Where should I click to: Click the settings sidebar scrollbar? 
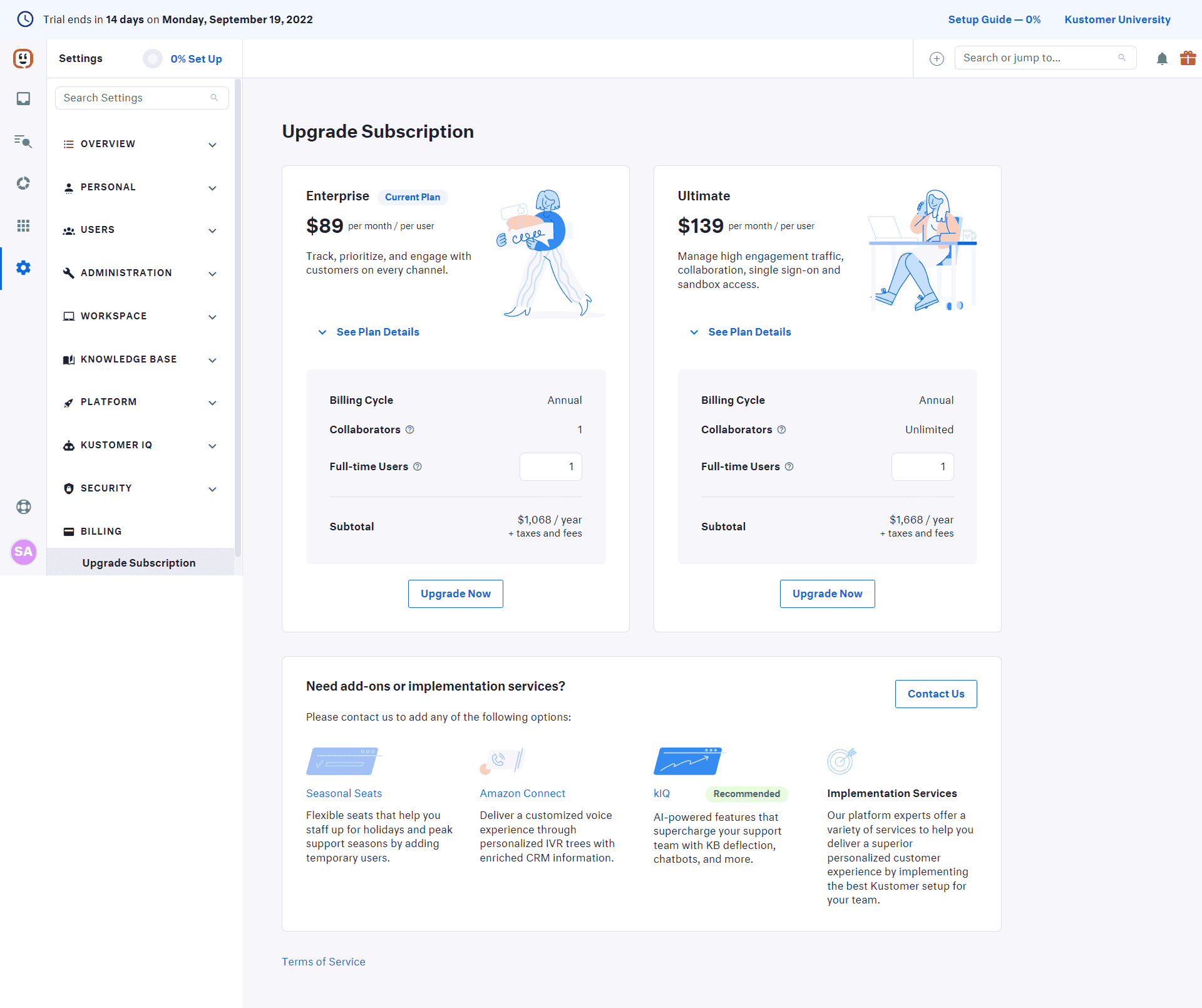237,318
